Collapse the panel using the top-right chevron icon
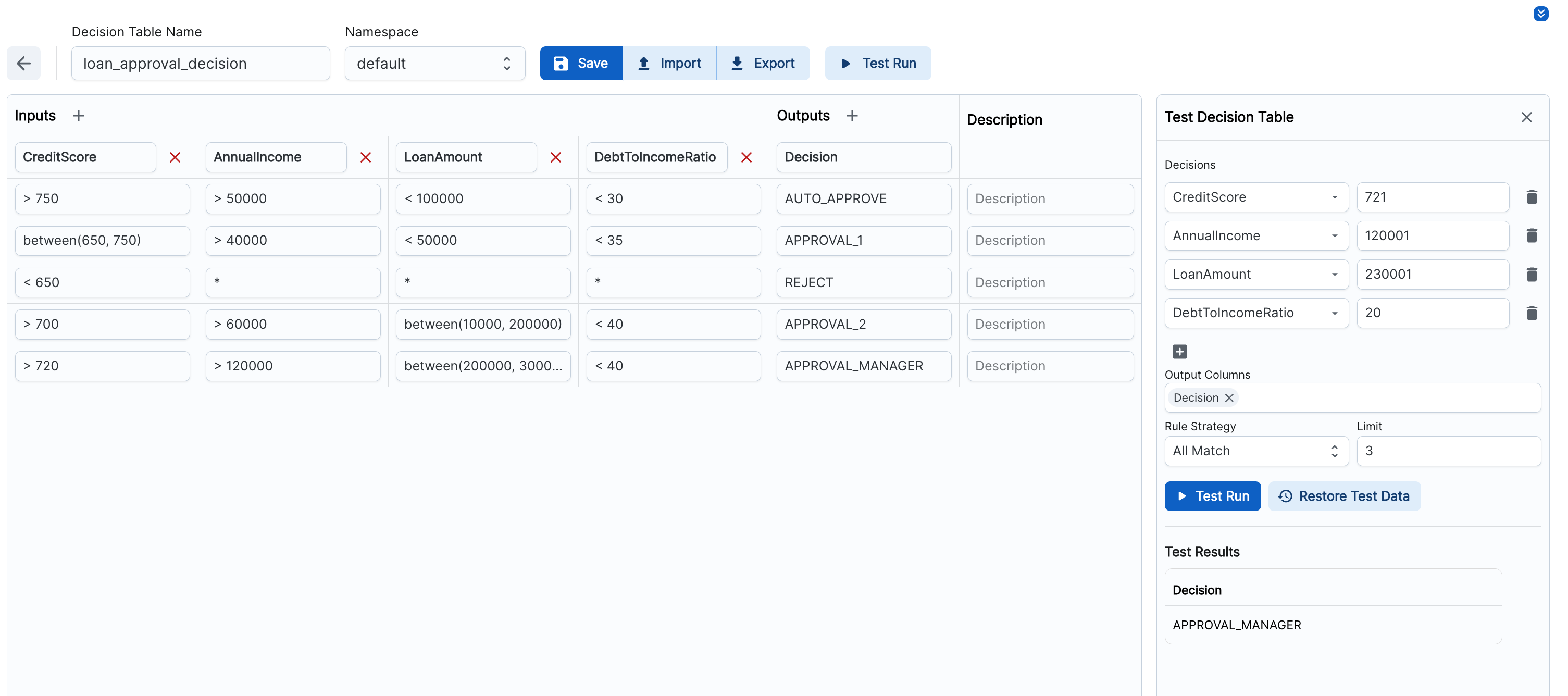Image resolution: width=1568 pixels, height=696 pixels. coord(1540,14)
